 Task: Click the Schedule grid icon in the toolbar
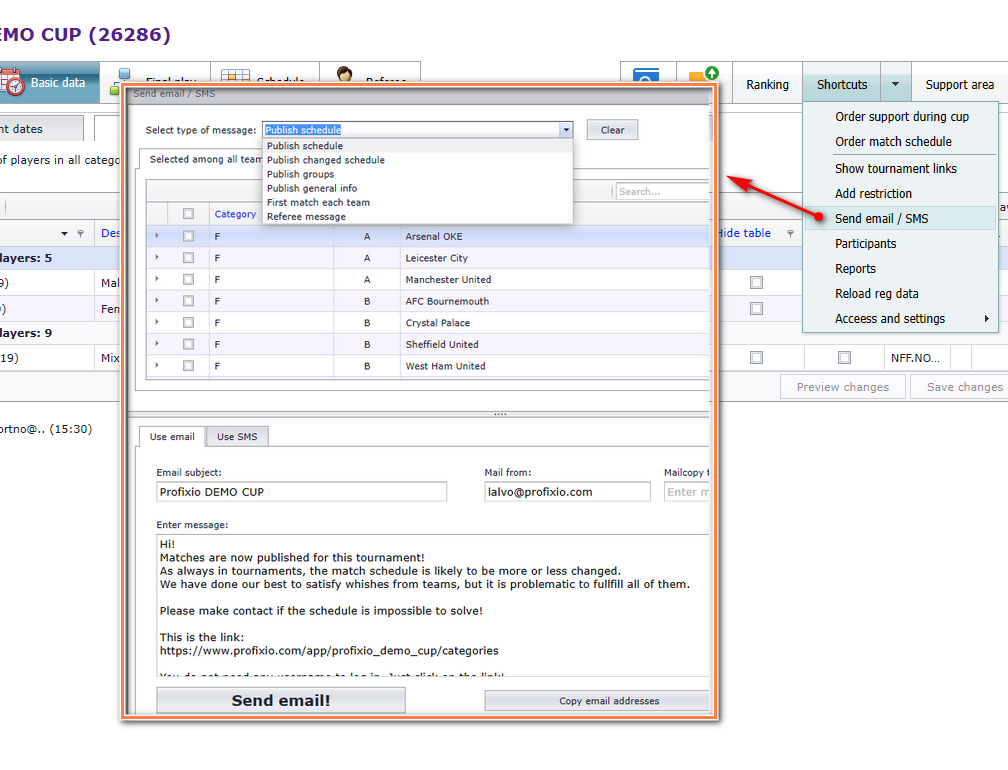[235, 76]
